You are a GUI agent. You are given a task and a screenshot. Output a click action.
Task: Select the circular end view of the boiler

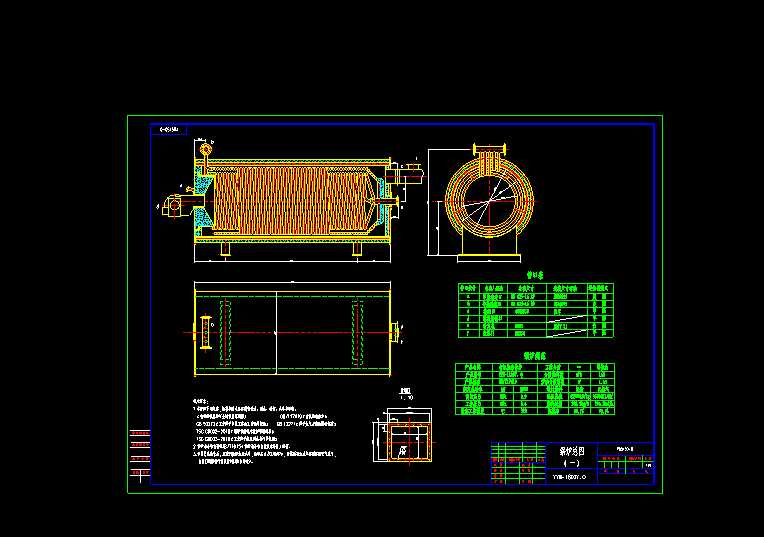[489, 201]
